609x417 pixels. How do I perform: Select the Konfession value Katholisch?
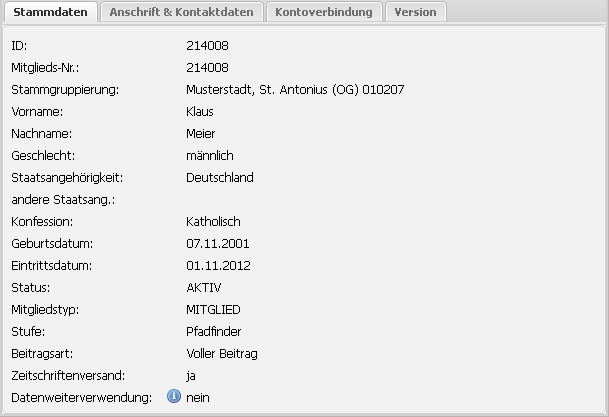pyautogui.click(x=213, y=222)
